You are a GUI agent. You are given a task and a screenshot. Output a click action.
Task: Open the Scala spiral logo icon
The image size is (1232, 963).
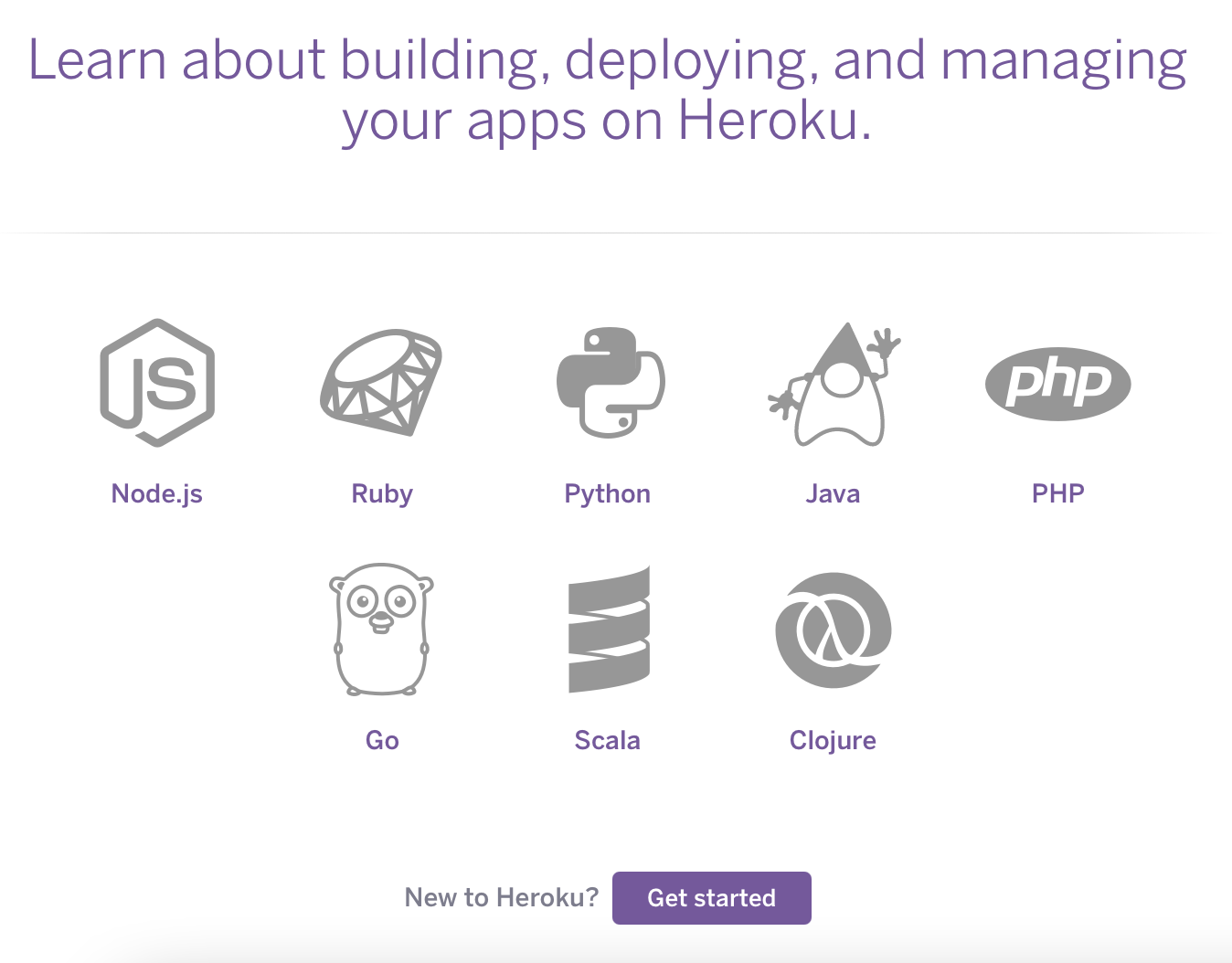[x=609, y=629]
